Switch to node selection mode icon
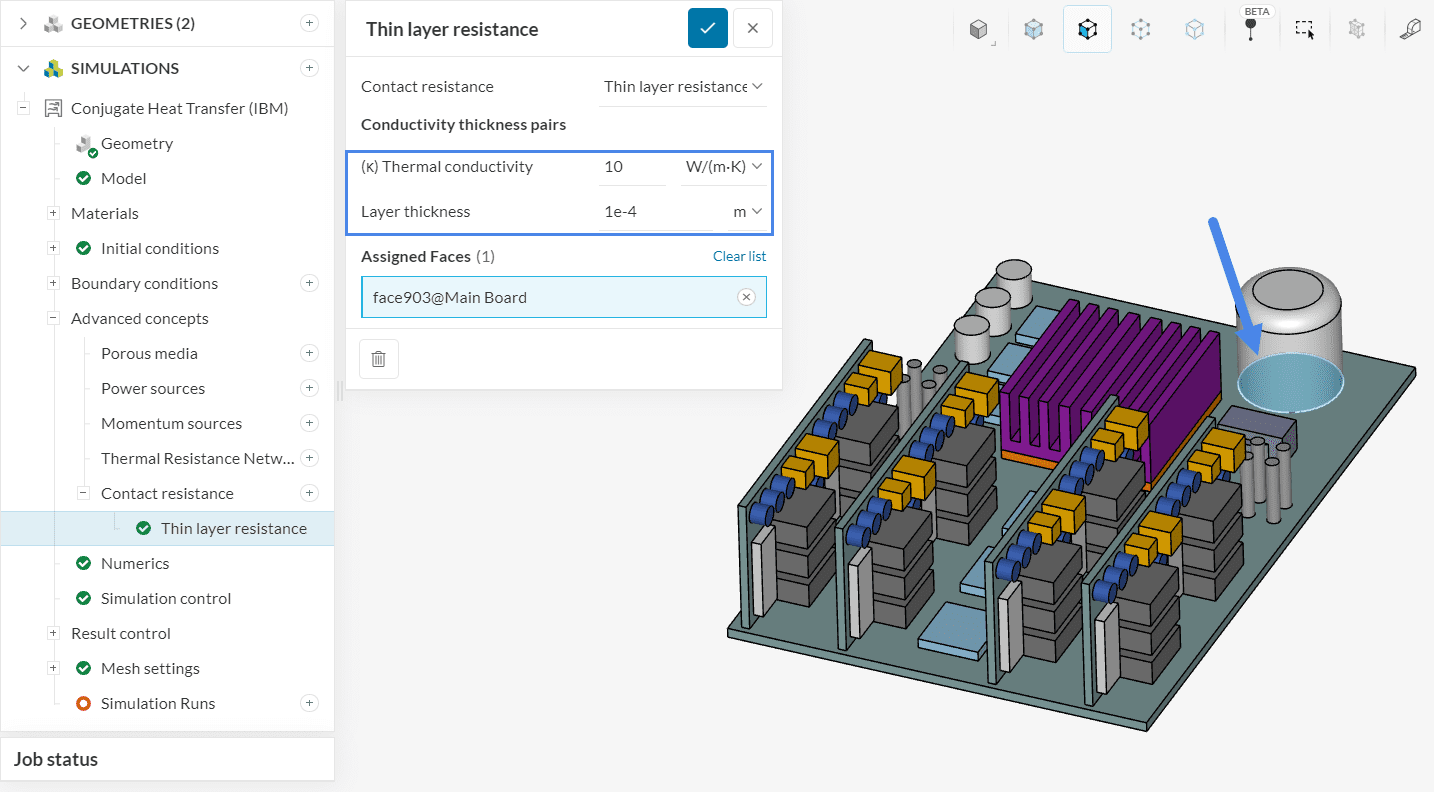Screen dimensions: 1434x792 (1140, 30)
